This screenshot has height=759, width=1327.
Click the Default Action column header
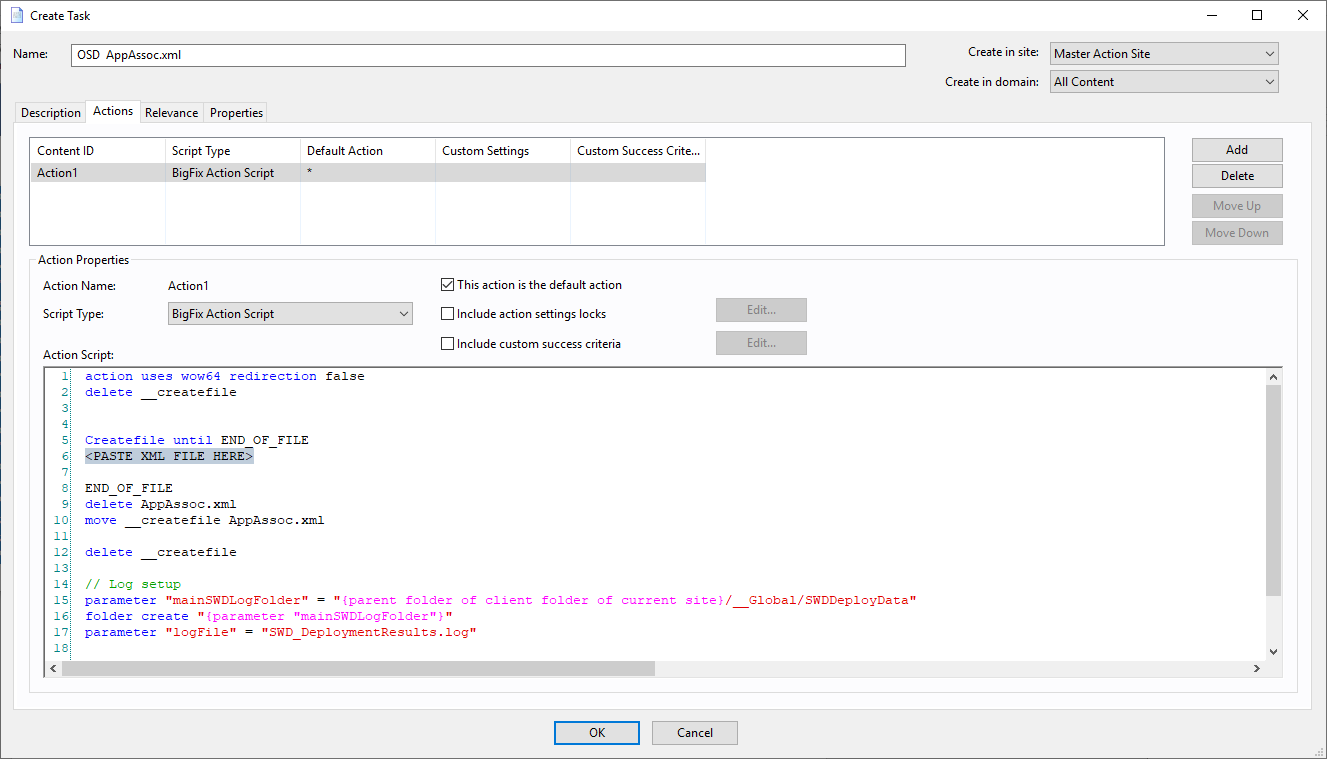point(368,151)
